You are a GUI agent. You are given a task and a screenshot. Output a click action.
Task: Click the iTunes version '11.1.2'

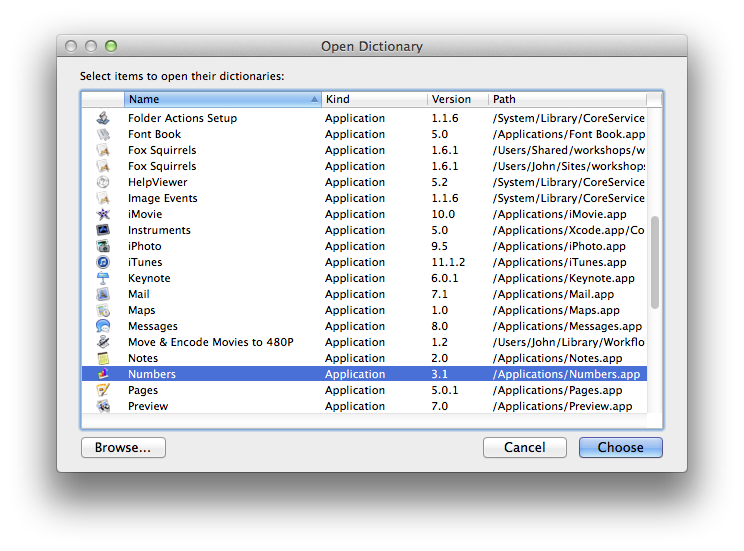(x=448, y=262)
